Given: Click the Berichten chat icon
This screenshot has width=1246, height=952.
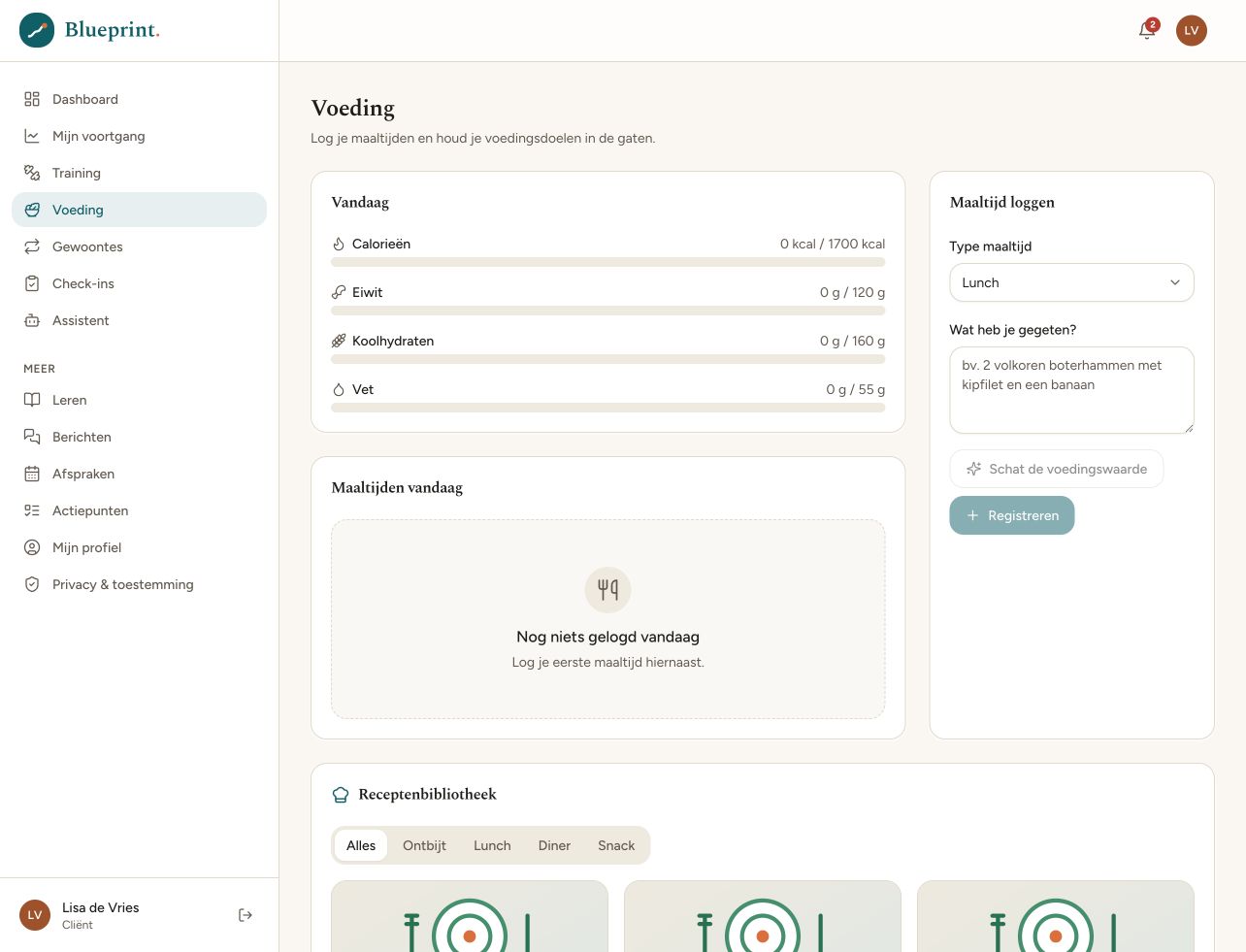Looking at the screenshot, I should (x=32, y=437).
